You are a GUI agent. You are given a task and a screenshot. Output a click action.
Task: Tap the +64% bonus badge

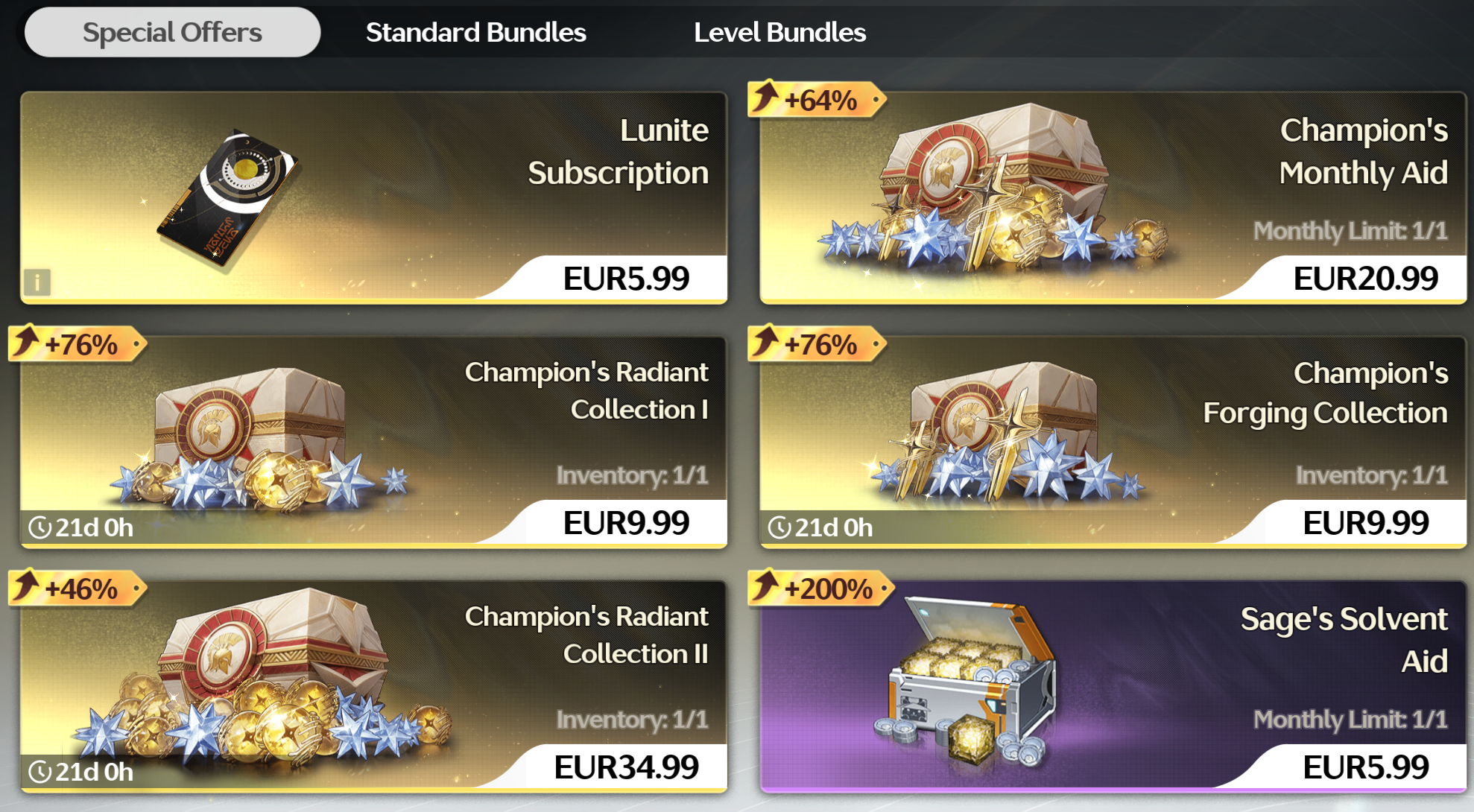[x=817, y=100]
